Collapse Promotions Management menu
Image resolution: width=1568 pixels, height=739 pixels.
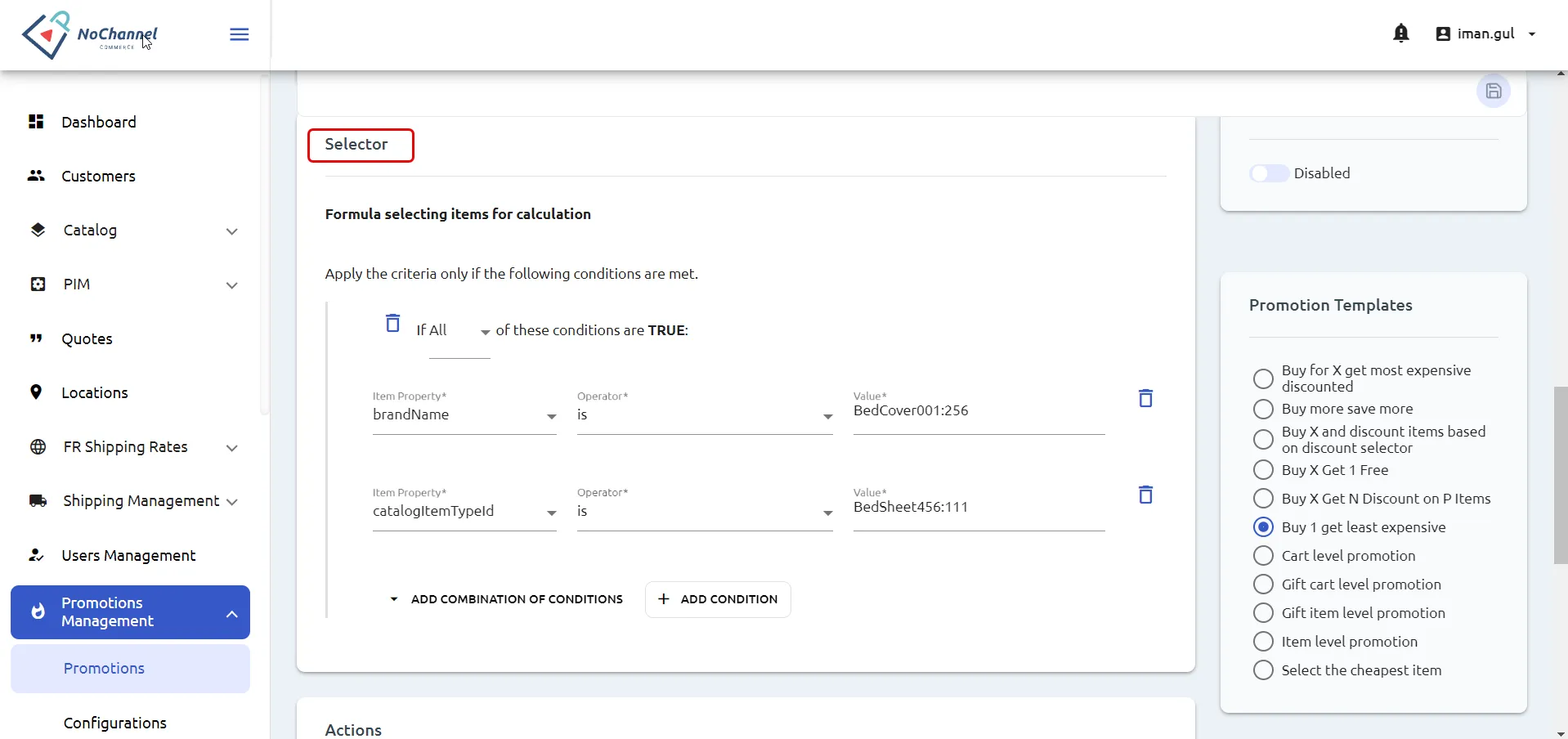coord(231,613)
